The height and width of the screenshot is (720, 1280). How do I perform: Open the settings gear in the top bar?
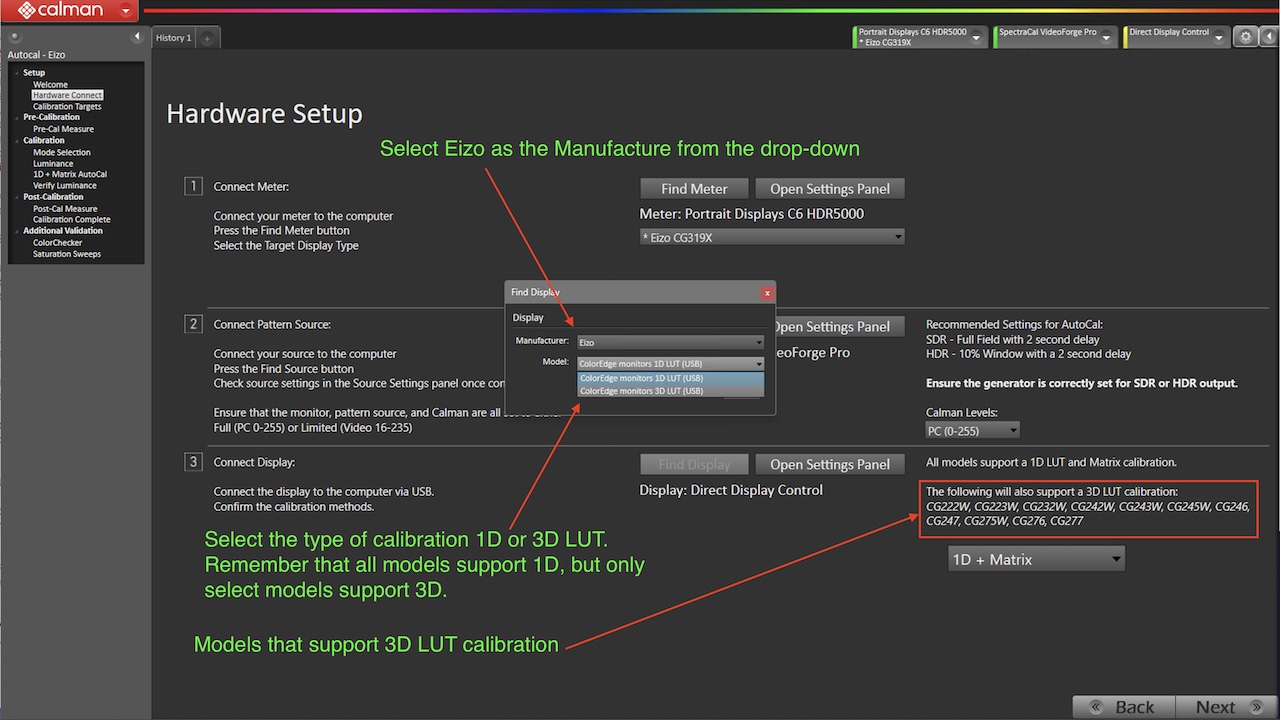point(1245,37)
